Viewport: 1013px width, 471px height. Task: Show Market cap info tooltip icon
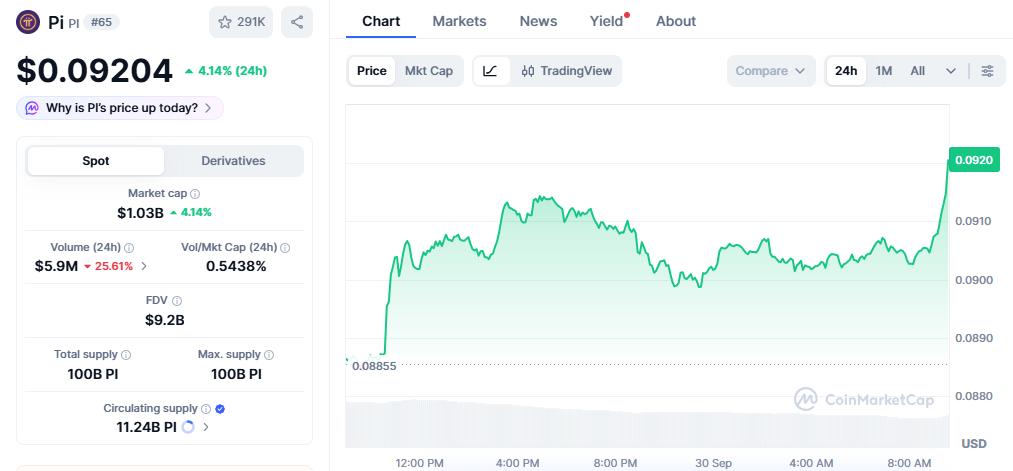[195, 193]
